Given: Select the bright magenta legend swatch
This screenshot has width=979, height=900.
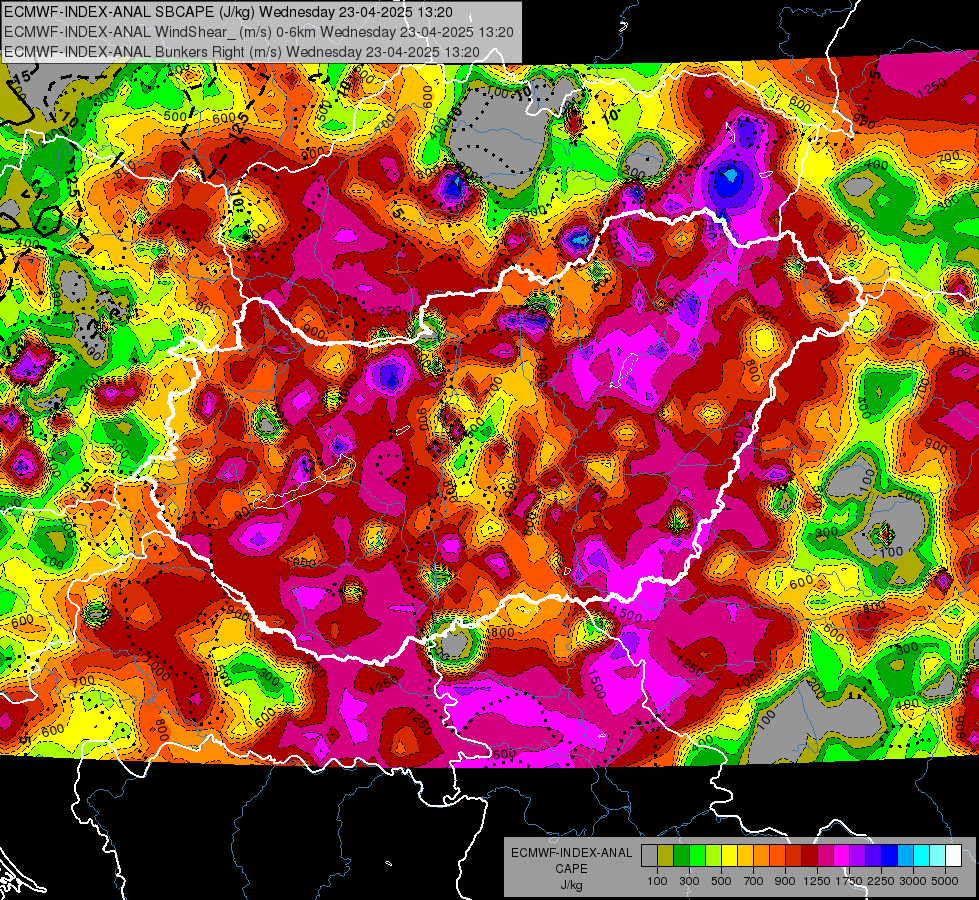Looking at the screenshot, I should (x=842, y=855).
